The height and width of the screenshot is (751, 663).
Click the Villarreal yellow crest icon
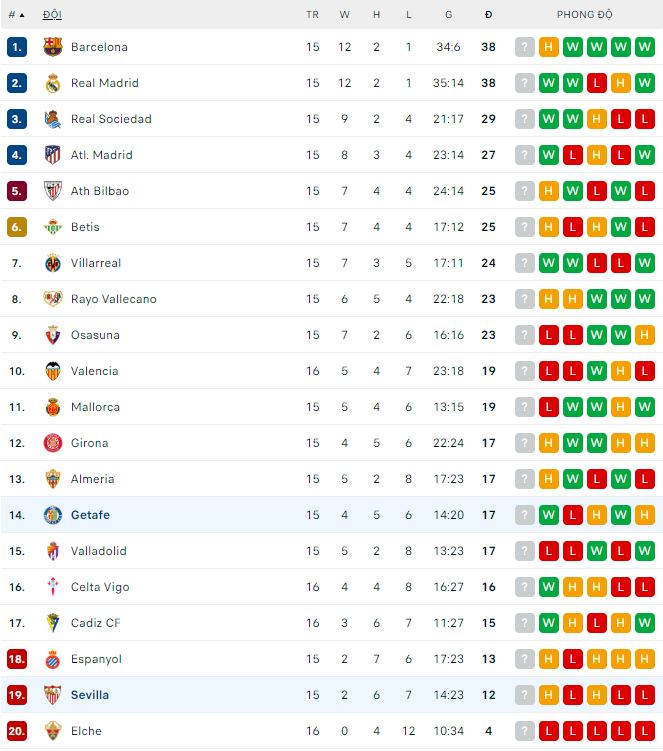[53, 263]
